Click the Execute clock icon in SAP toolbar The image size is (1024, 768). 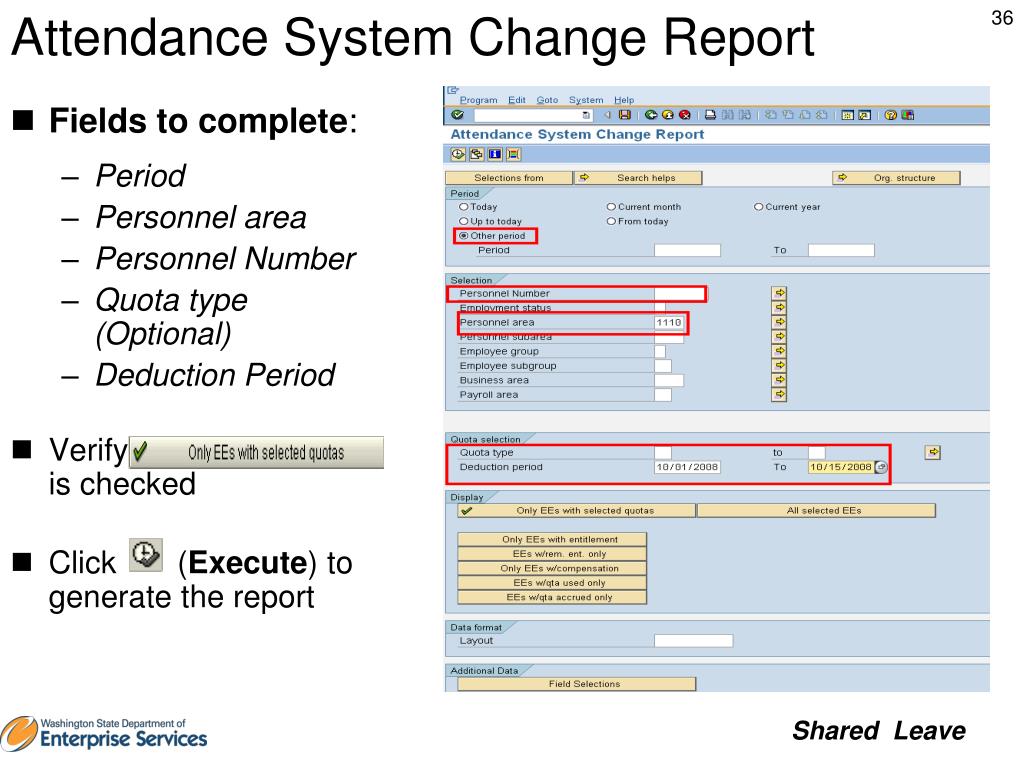click(x=458, y=154)
